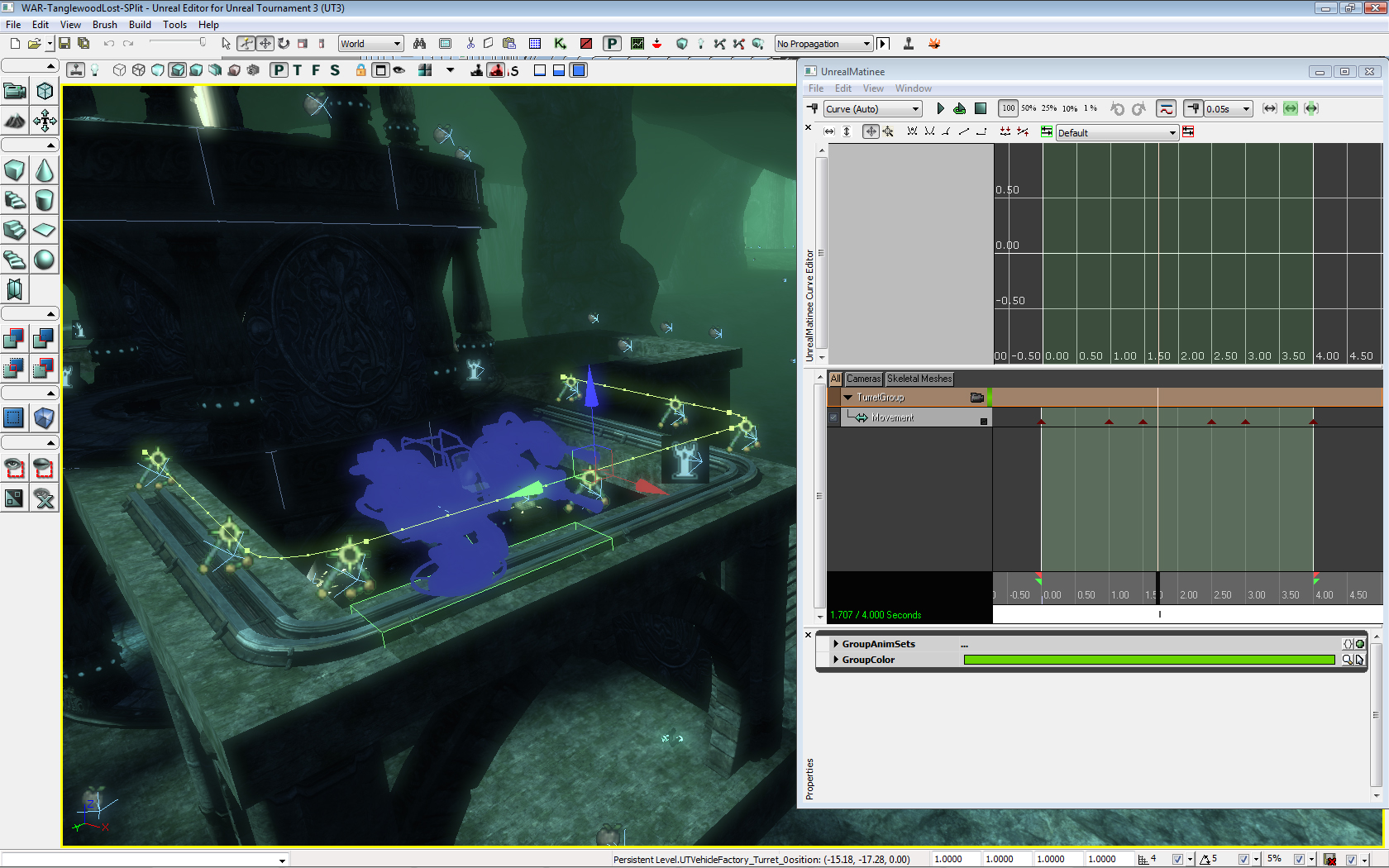Open the Build menu
The image size is (1389, 868).
point(140,25)
